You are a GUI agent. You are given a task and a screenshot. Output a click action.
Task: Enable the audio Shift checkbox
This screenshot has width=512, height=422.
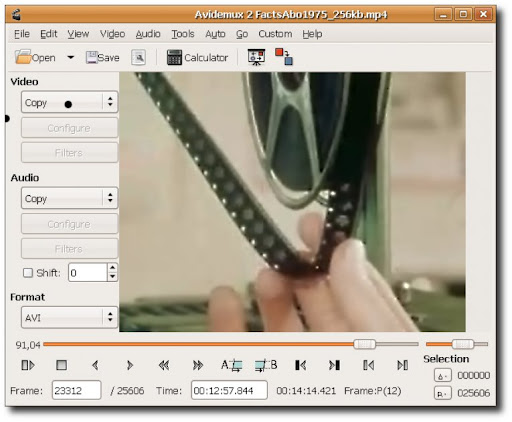pos(28,273)
